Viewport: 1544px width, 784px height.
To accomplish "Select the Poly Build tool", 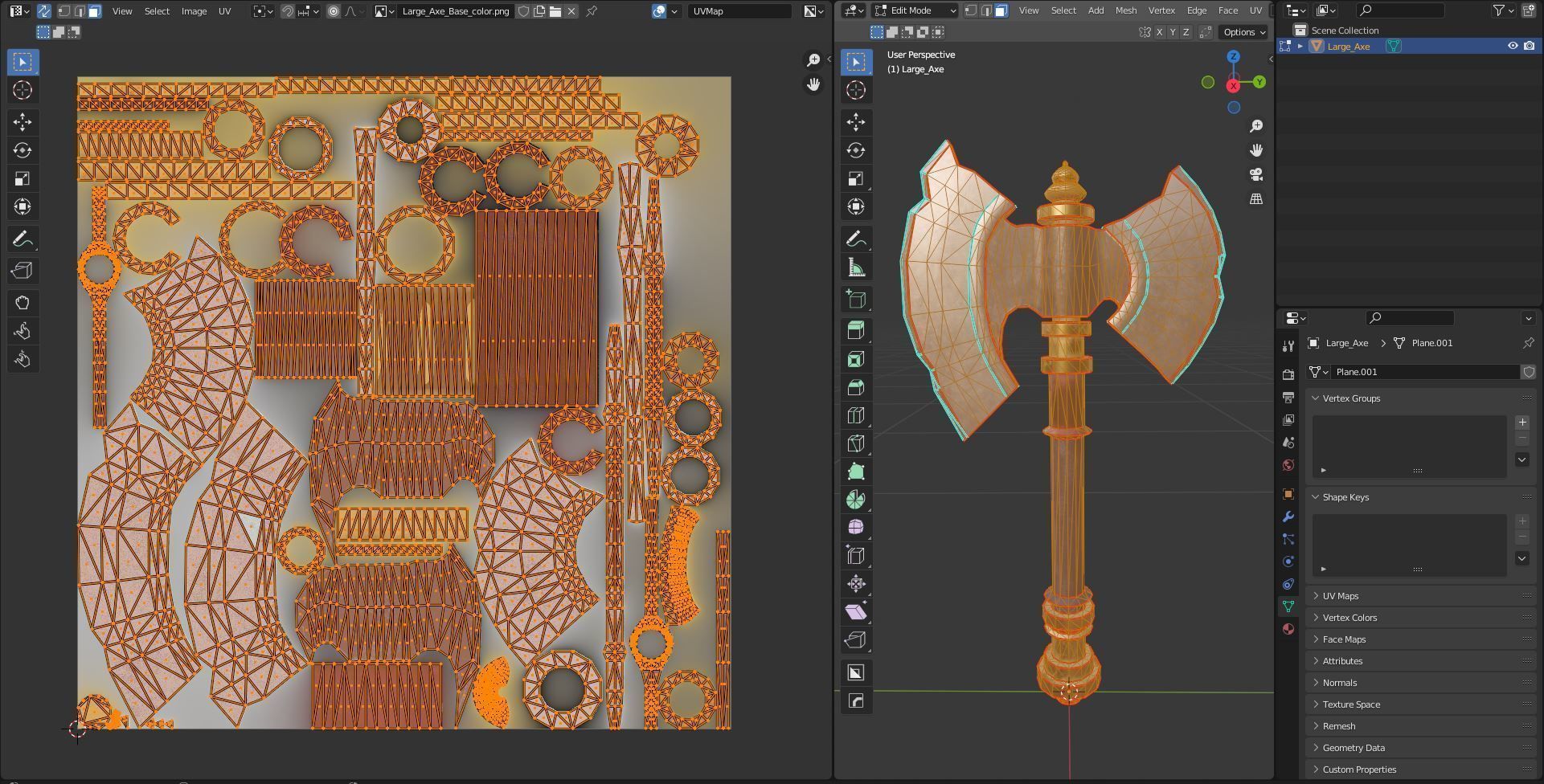I will [x=856, y=472].
